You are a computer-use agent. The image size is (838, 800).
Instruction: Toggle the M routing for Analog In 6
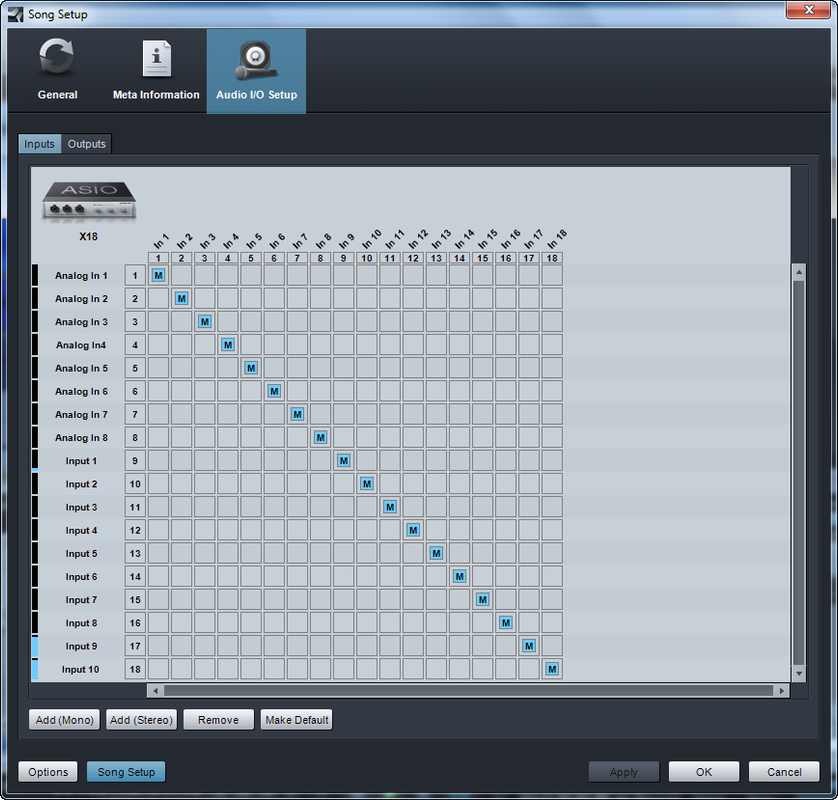(x=274, y=391)
